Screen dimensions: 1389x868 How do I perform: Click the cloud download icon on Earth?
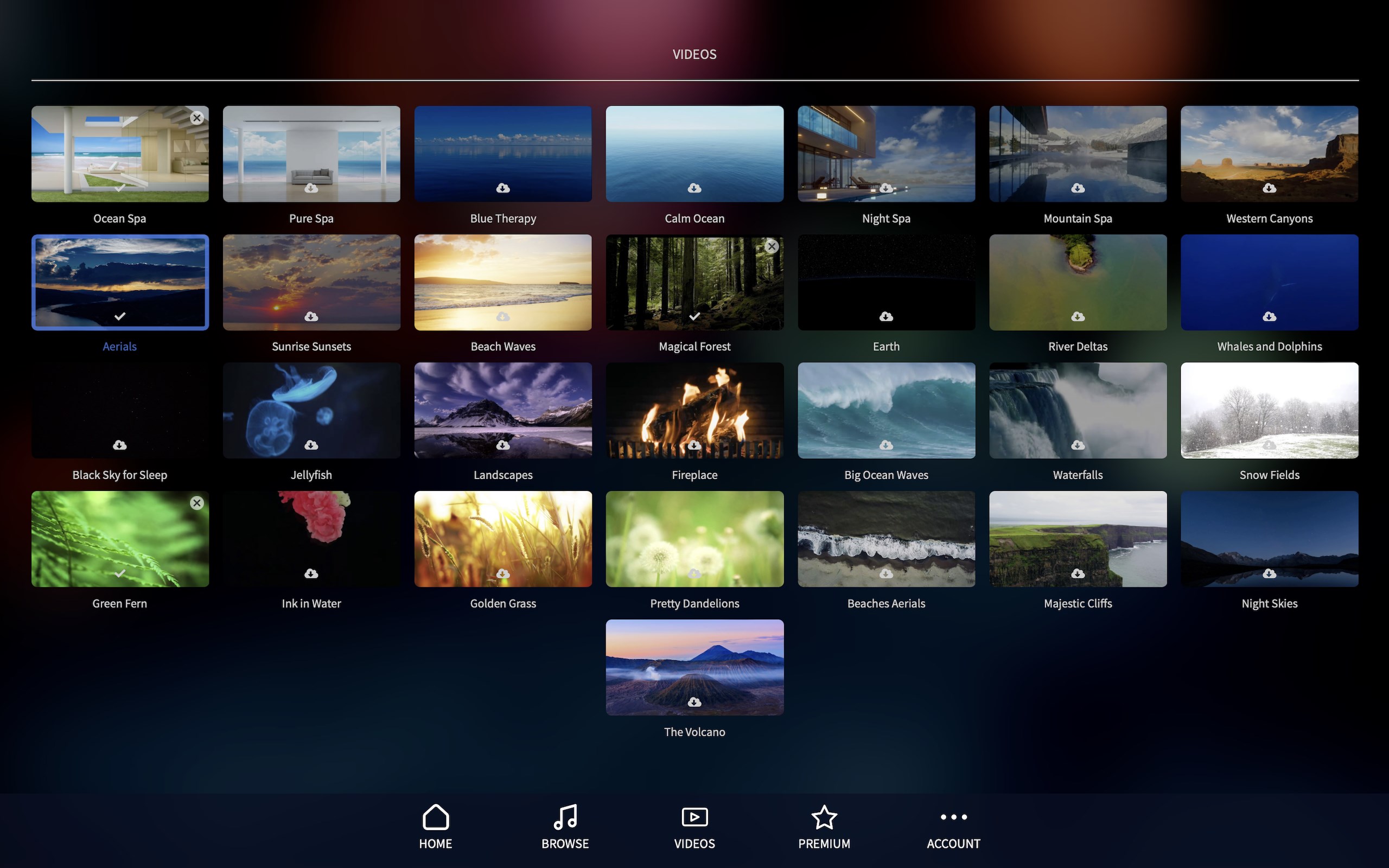886,316
